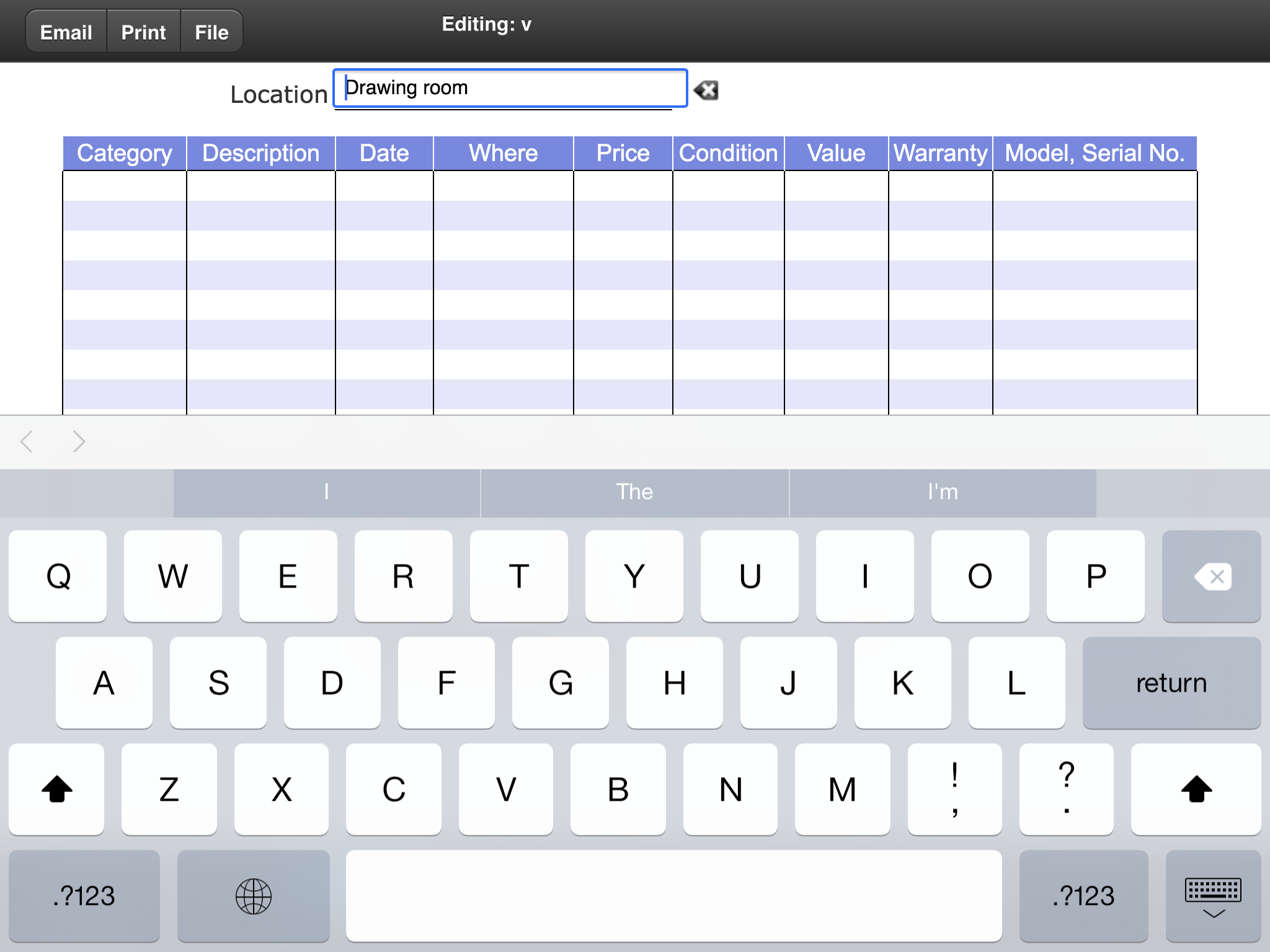This screenshot has width=1270, height=952.
Task: Open the Email menu
Action: coord(66,32)
